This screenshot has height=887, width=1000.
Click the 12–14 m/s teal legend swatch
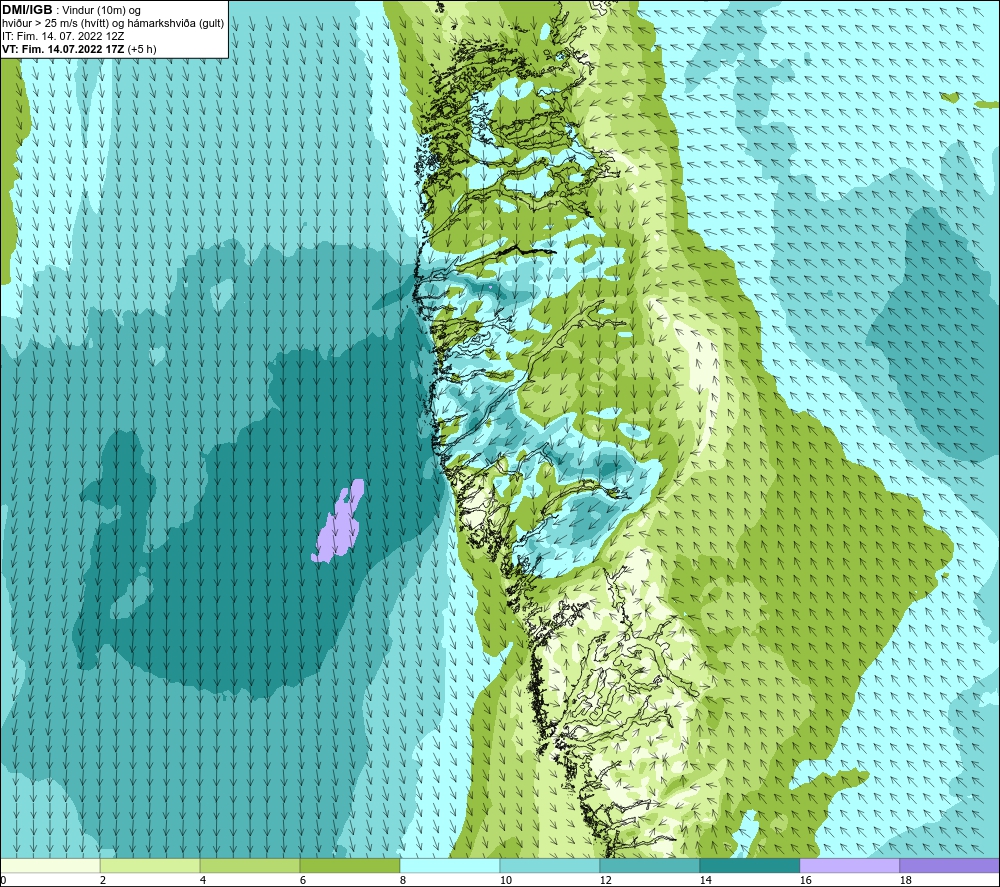(x=650, y=865)
